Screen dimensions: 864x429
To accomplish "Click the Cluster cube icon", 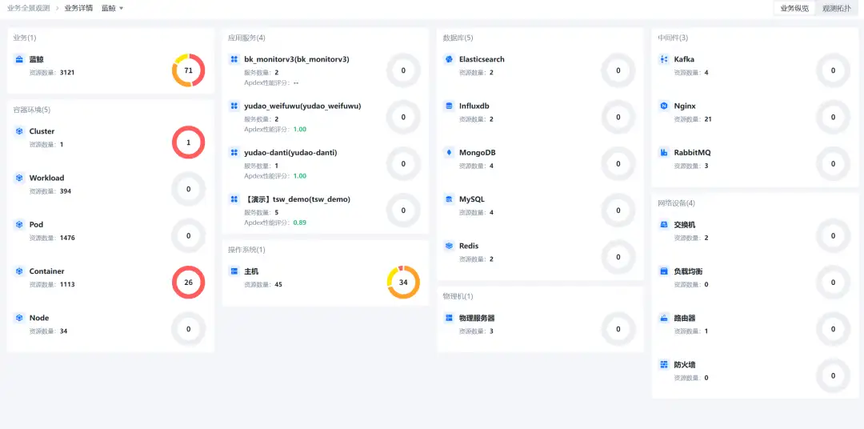I will pos(19,131).
